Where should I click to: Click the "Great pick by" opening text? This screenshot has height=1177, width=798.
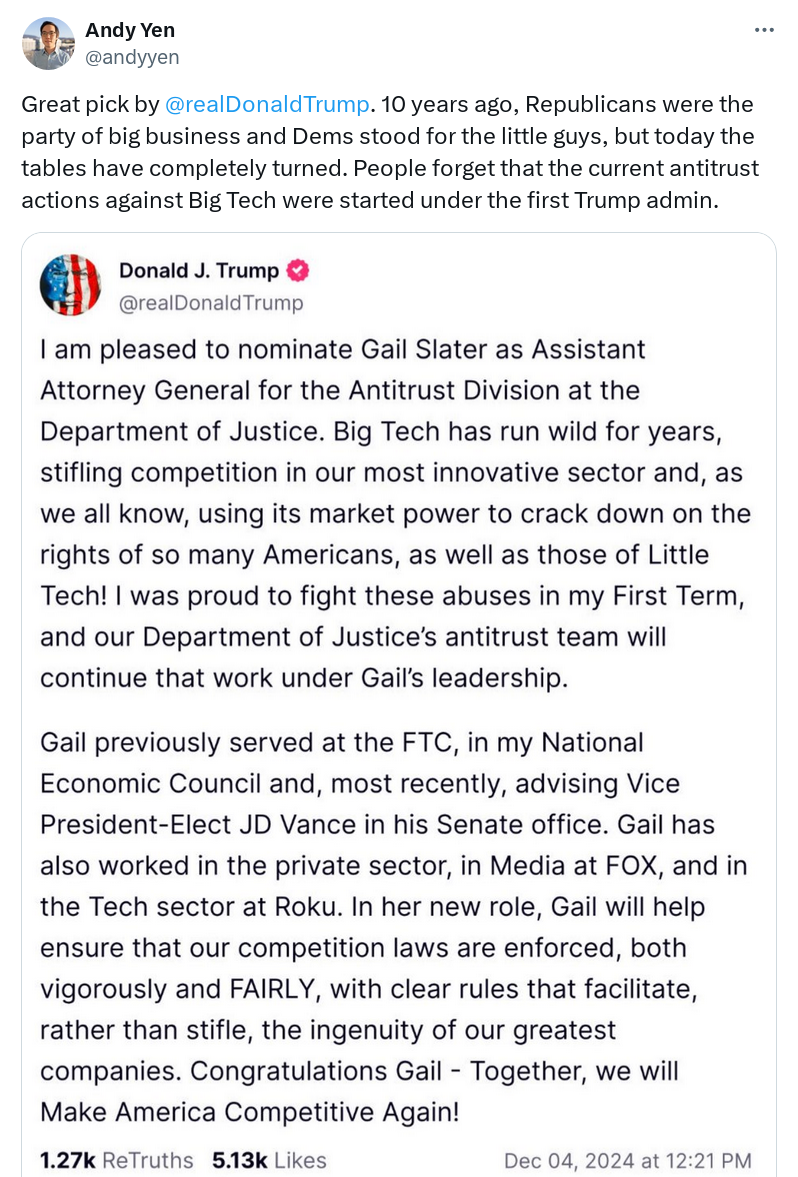[88, 104]
